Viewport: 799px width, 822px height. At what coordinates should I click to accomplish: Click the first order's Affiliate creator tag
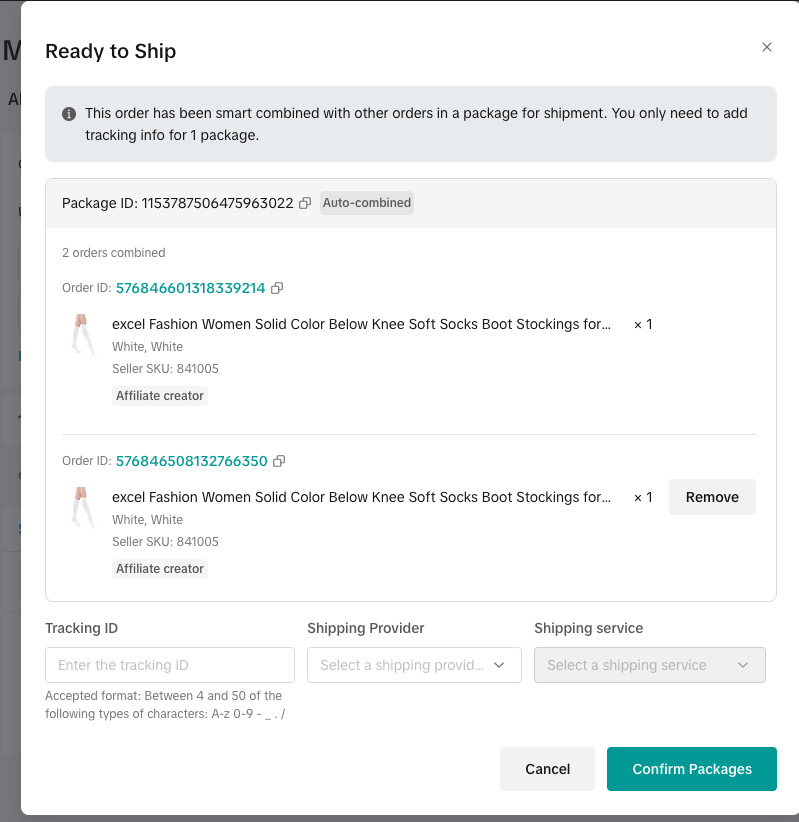(x=160, y=396)
